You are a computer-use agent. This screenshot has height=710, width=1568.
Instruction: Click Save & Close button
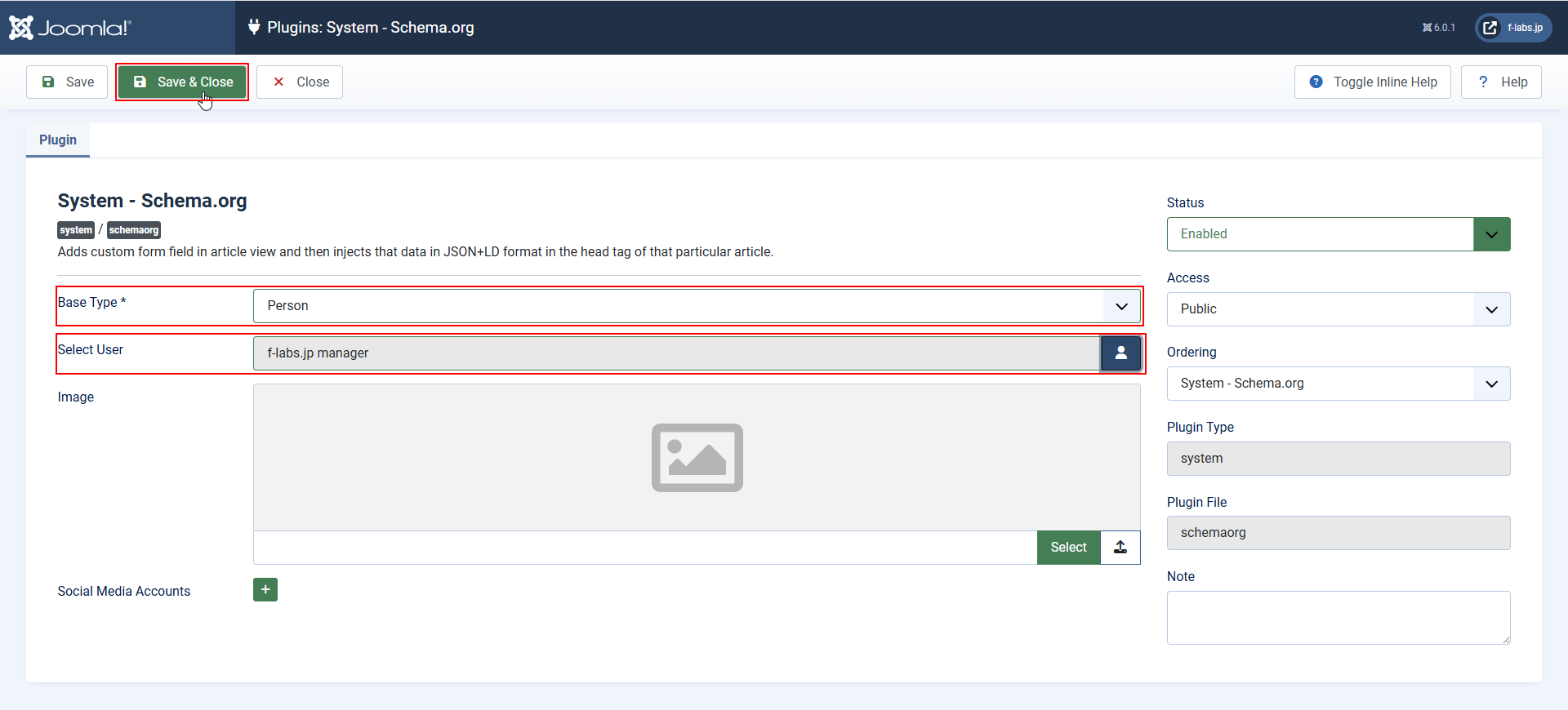point(182,82)
